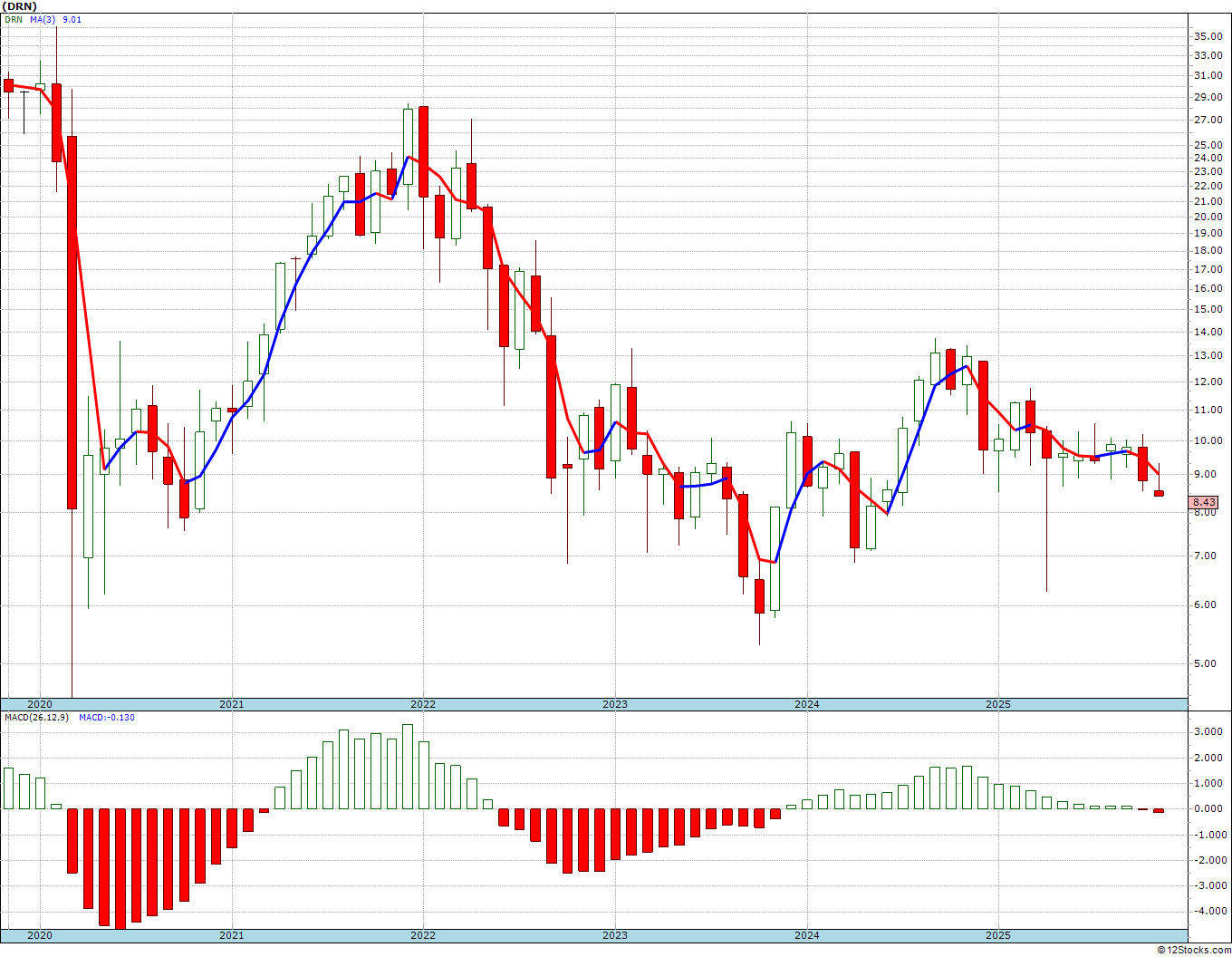This screenshot has height=957, width=1232.
Task: Select the 10.00 price axis label
Action: [1208, 441]
